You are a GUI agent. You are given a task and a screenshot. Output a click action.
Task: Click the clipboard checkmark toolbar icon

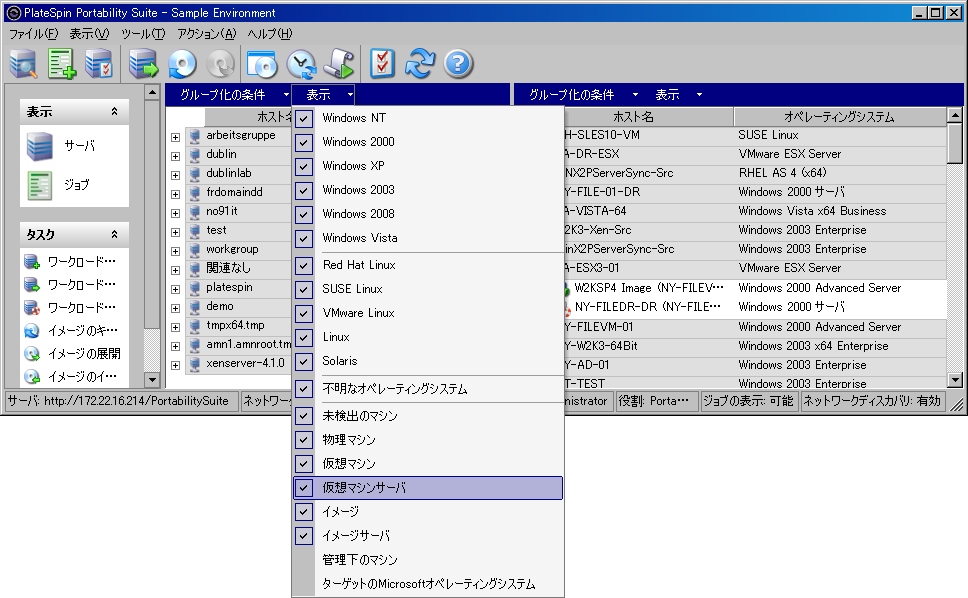tap(382, 64)
